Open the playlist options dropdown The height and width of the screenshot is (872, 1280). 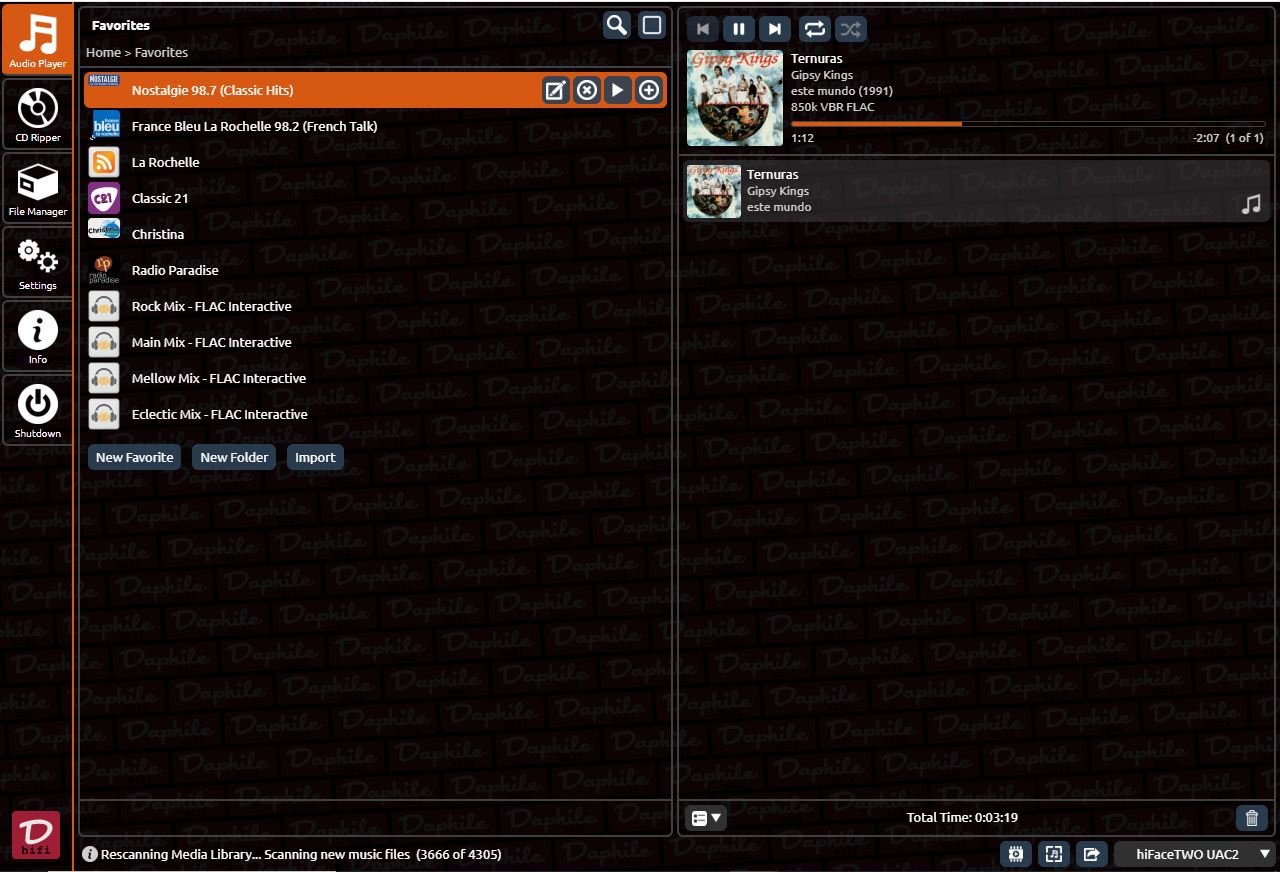(x=706, y=818)
